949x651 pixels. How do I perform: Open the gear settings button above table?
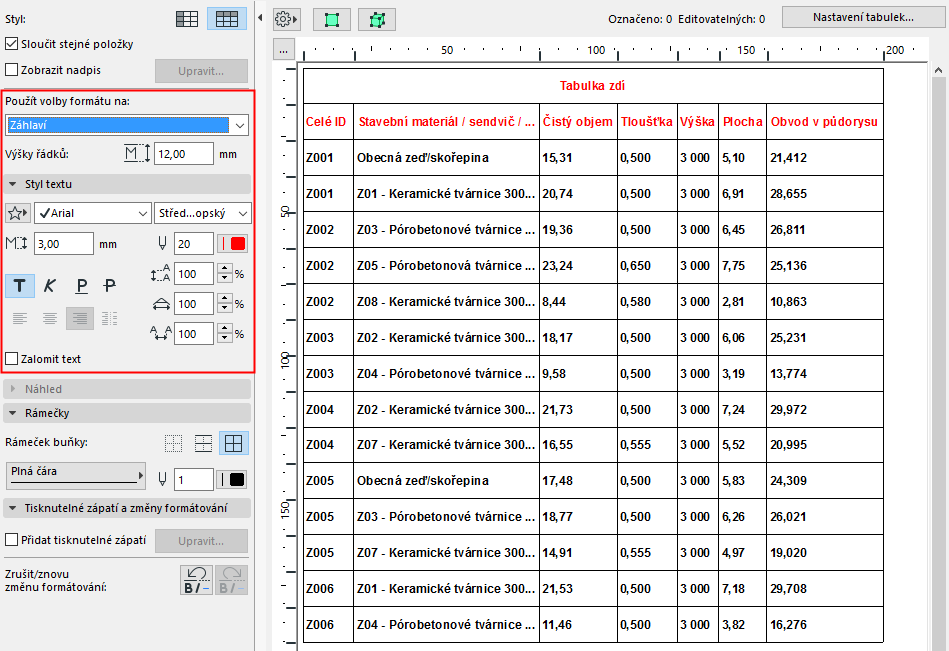(x=287, y=19)
